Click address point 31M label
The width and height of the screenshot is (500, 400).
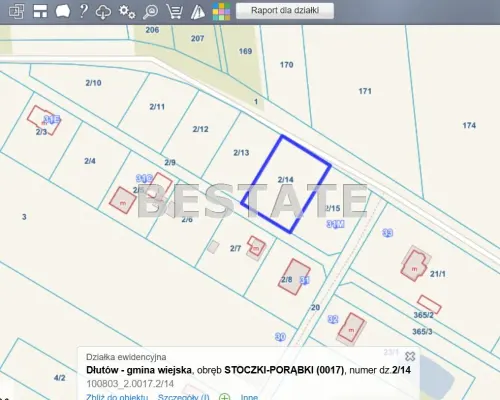tap(335, 224)
